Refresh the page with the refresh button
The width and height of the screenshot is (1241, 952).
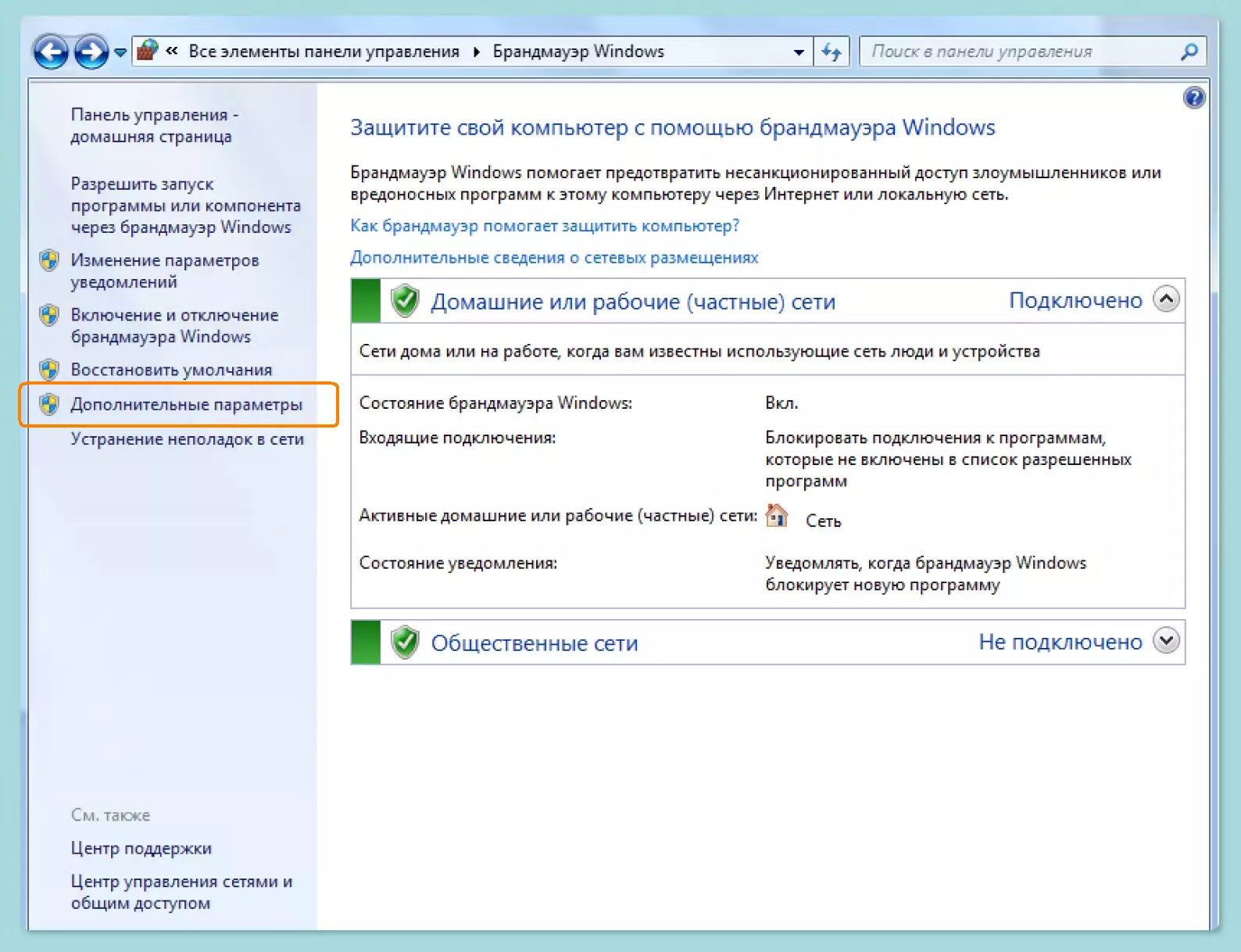click(831, 52)
